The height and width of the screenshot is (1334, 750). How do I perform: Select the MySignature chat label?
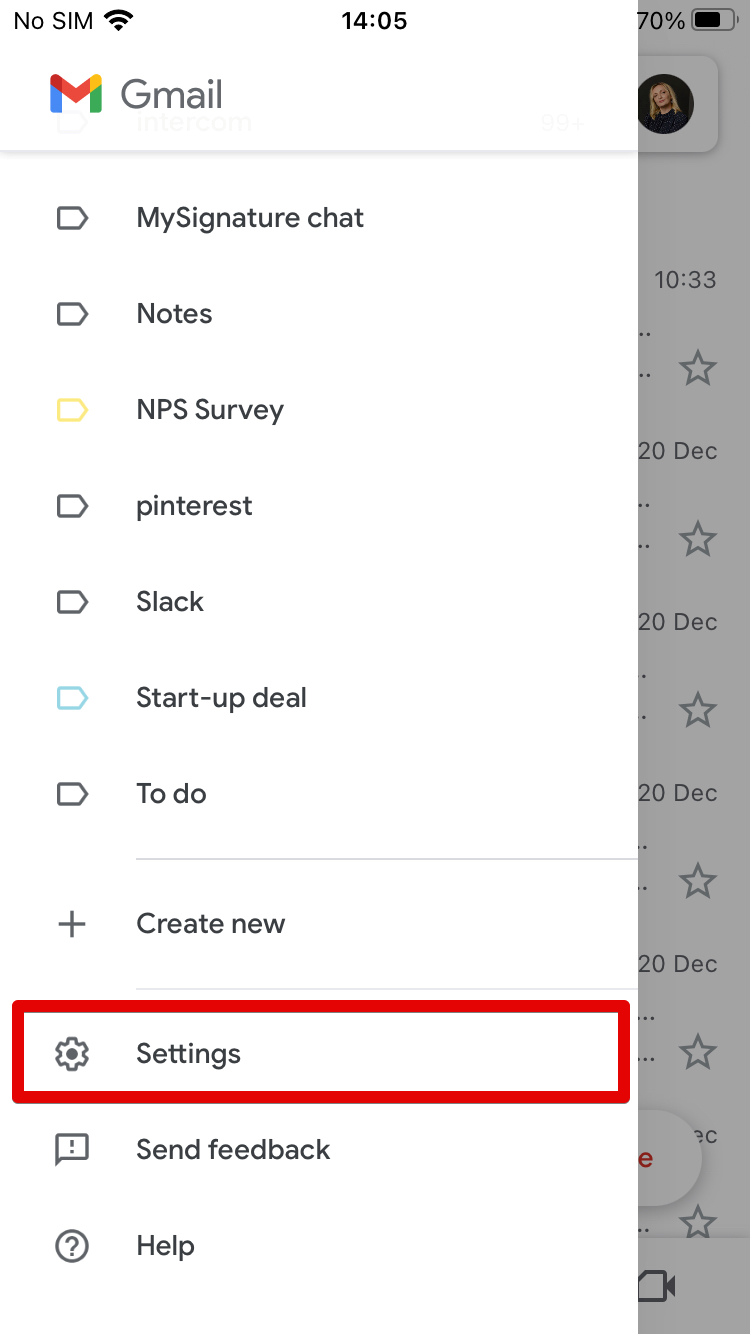[320, 218]
